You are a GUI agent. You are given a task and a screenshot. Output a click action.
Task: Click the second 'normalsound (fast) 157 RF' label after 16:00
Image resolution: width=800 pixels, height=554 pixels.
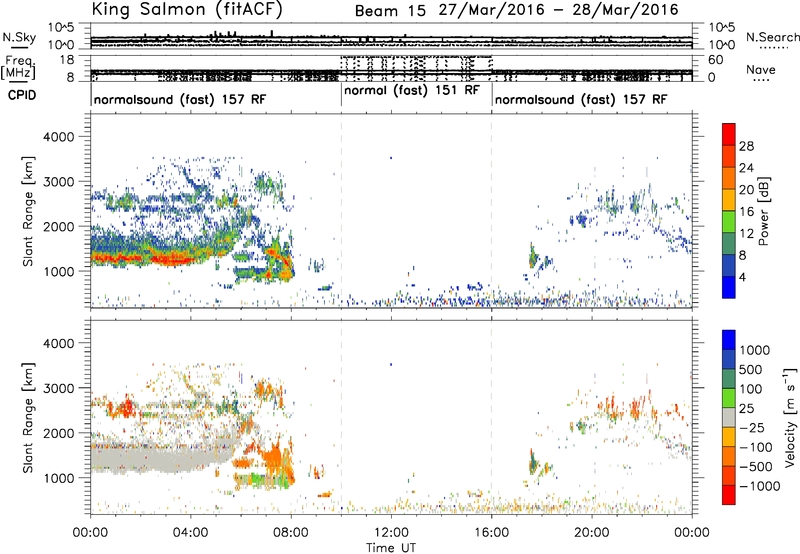pyautogui.click(x=581, y=99)
